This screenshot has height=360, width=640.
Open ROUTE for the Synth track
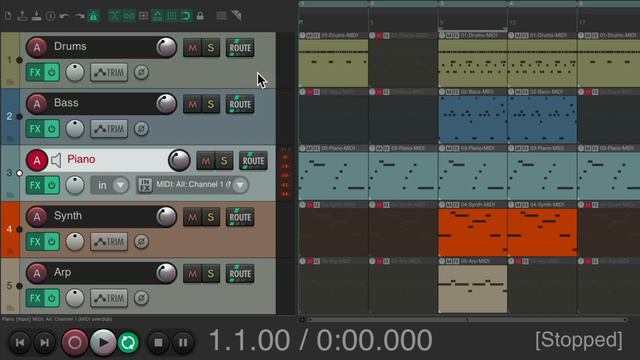point(240,217)
